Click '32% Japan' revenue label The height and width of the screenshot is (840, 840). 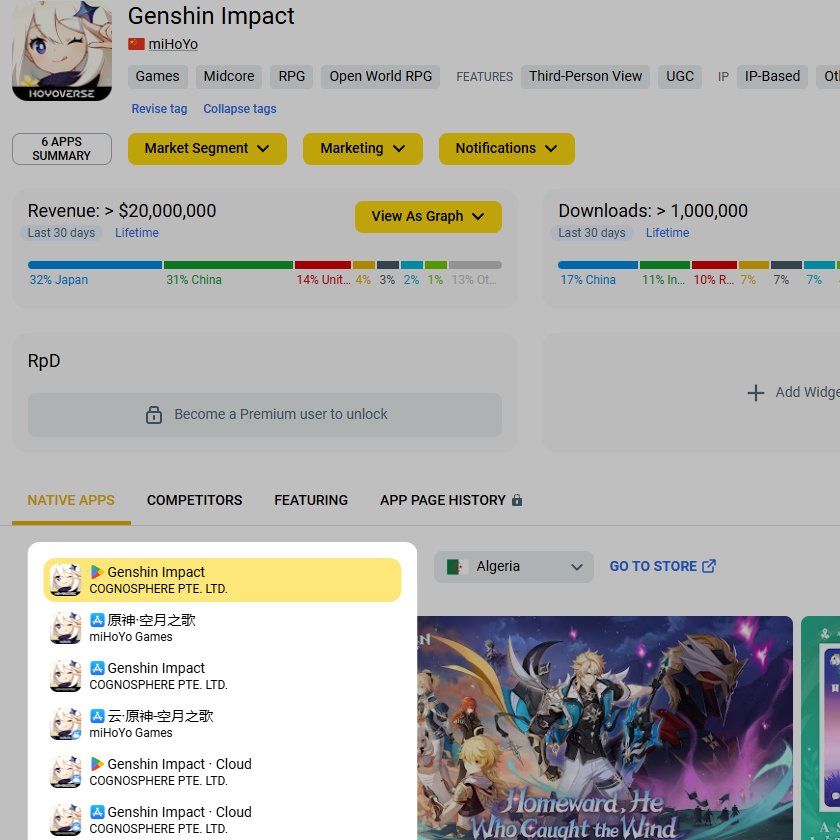pyautogui.click(x=58, y=280)
